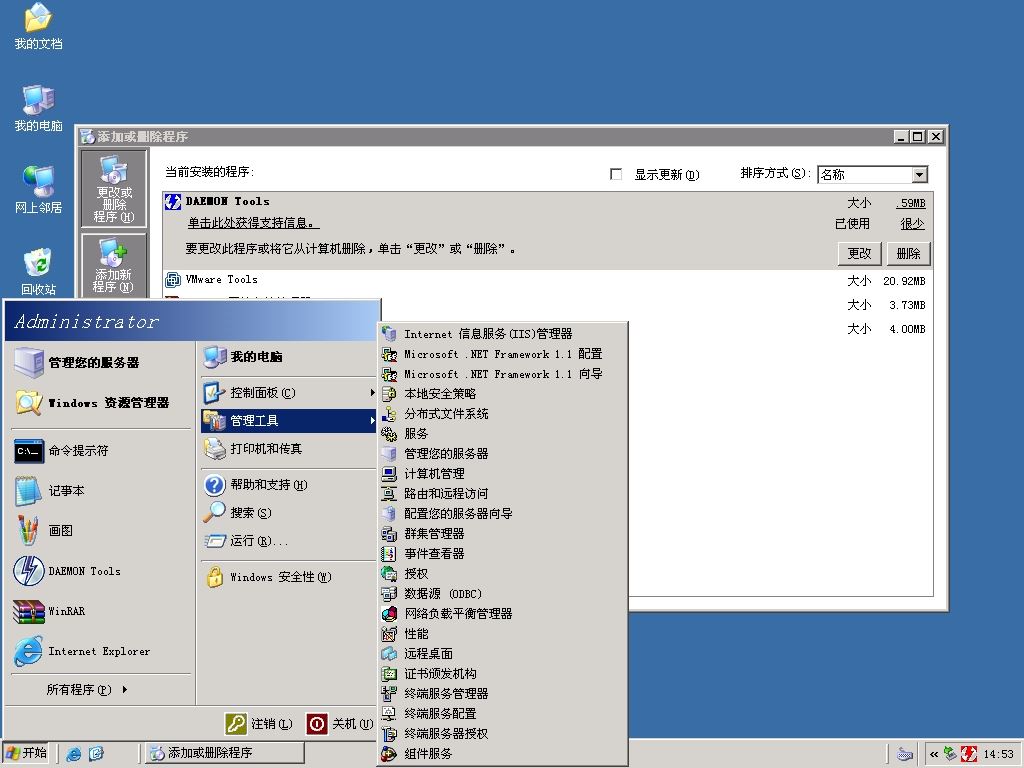
Task: Click the 群集管理器 icon
Action: point(389,534)
